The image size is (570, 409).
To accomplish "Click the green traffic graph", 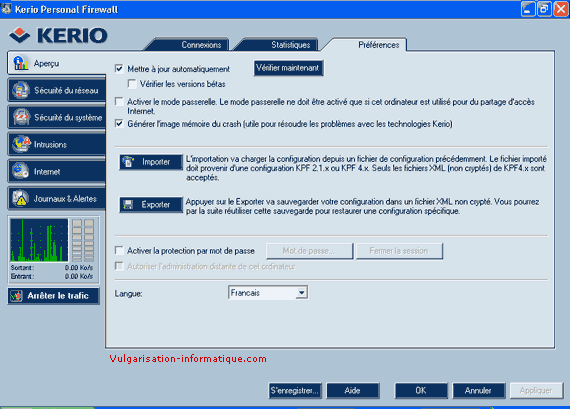I will pos(39,240).
